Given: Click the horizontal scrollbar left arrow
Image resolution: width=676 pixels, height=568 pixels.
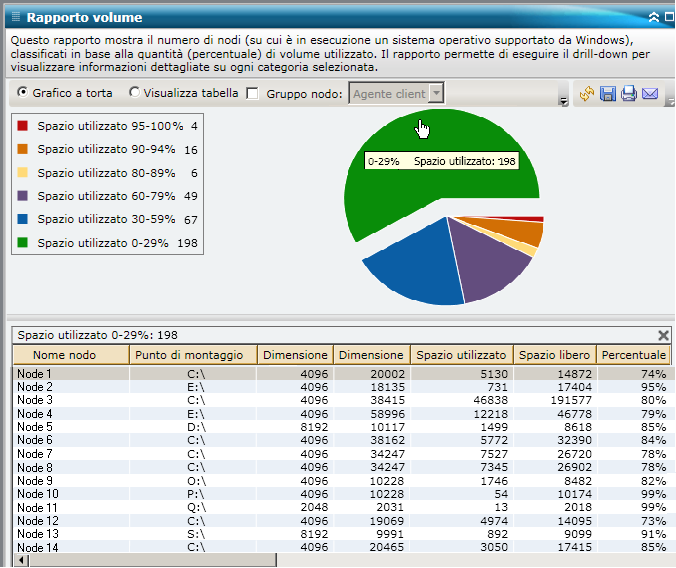Looking at the screenshot, I should pyautogui.click(x=21, y=560).
